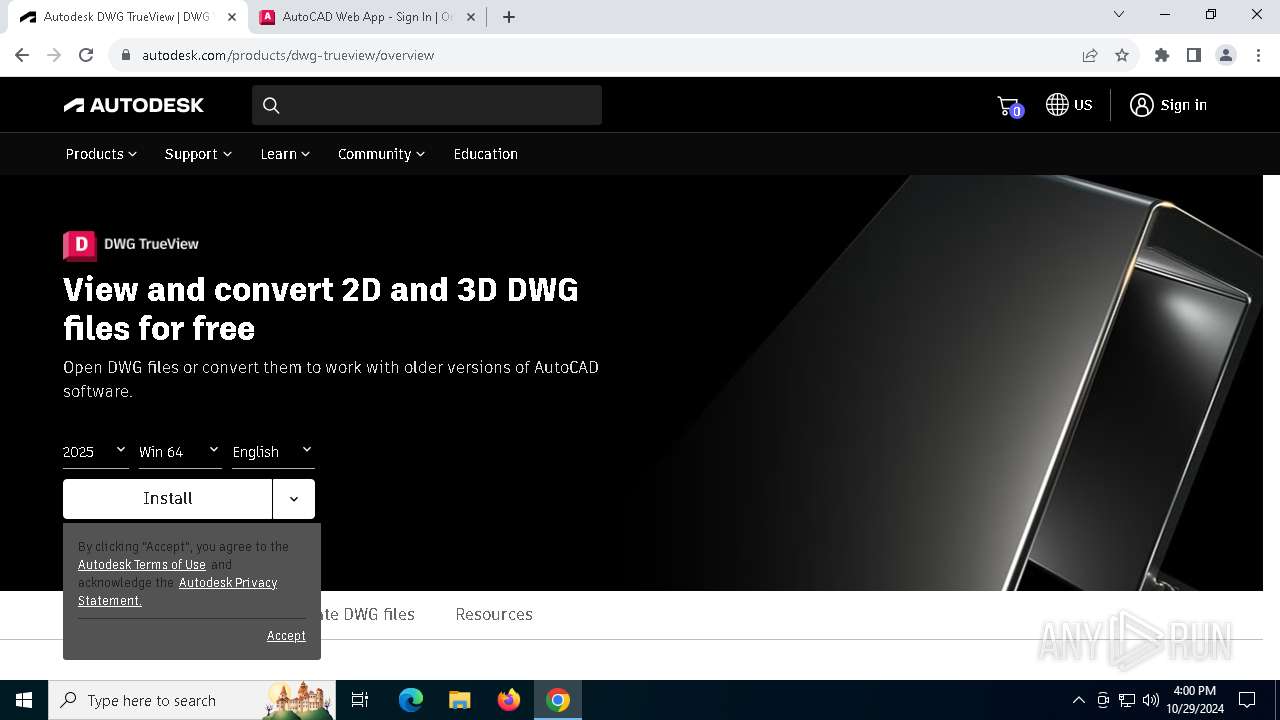
Task: Open the network icon in the tray
Action: (x=1127, y=700)
